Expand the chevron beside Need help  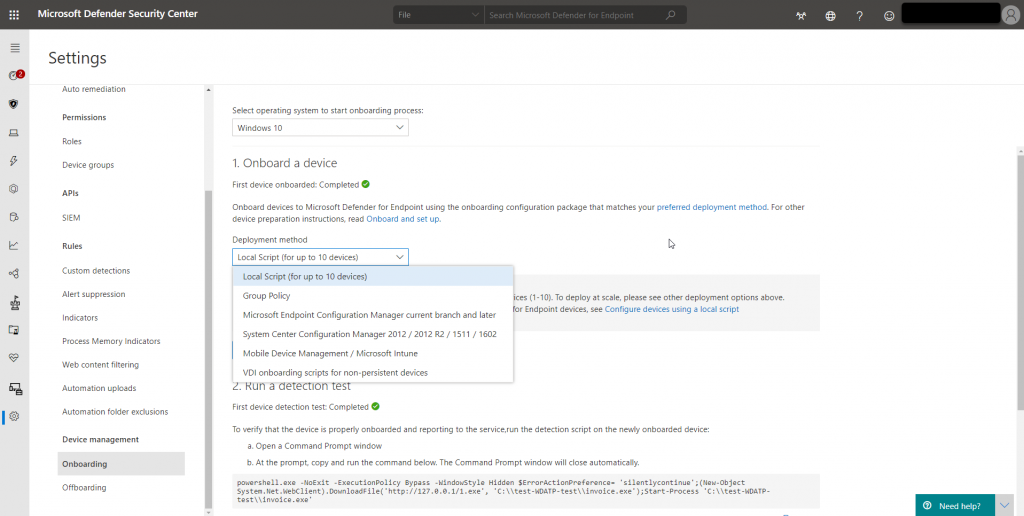[1004, 506]
